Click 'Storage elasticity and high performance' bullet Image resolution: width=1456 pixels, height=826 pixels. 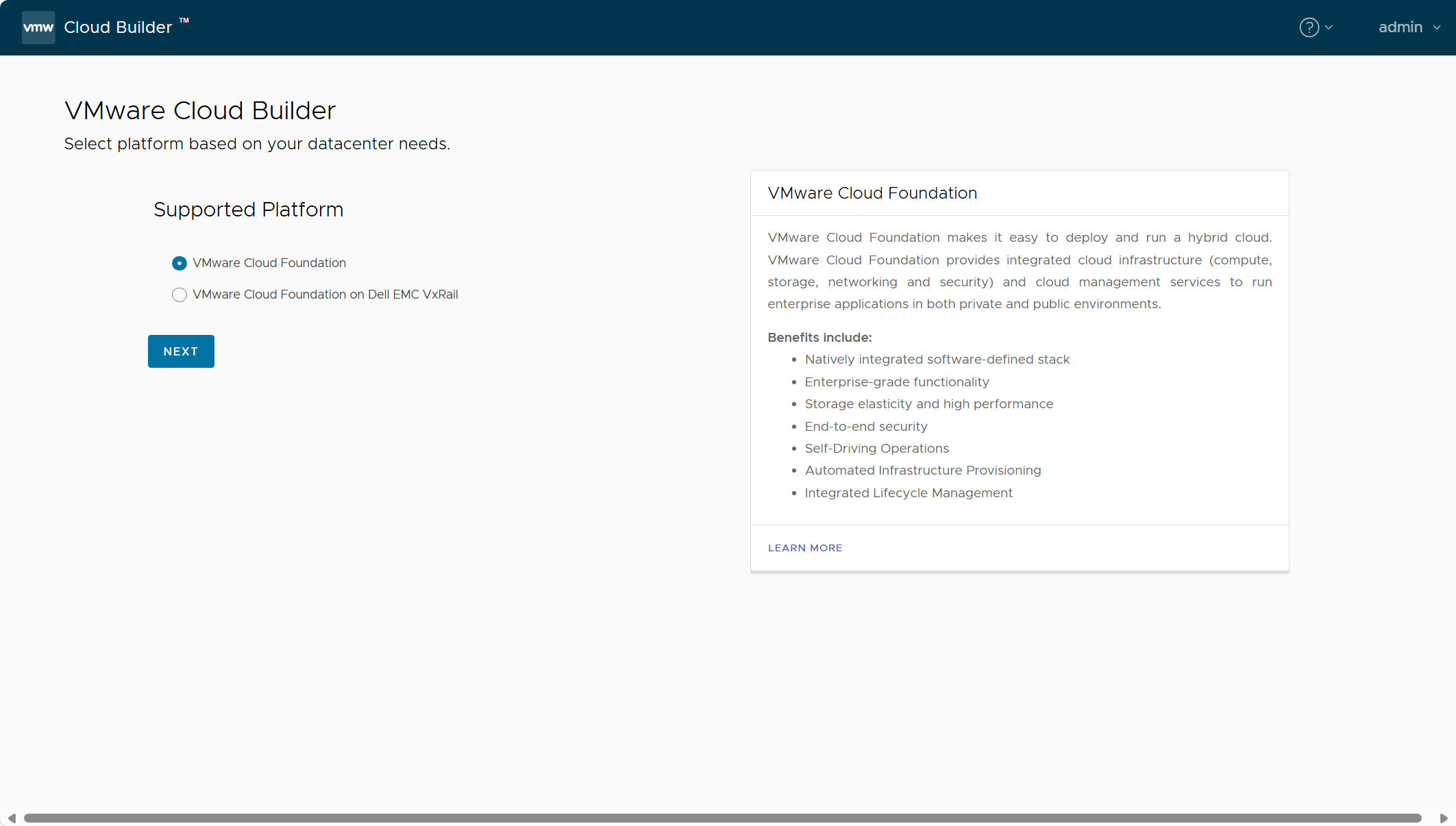point(929,404)
